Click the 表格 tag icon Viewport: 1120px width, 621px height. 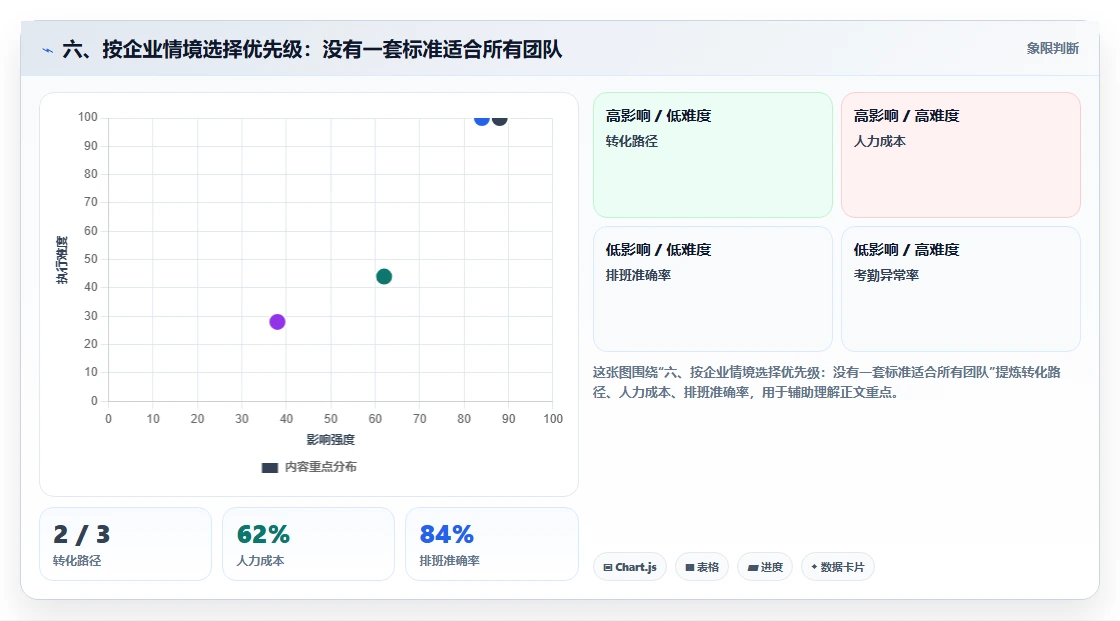click(690, 567)
